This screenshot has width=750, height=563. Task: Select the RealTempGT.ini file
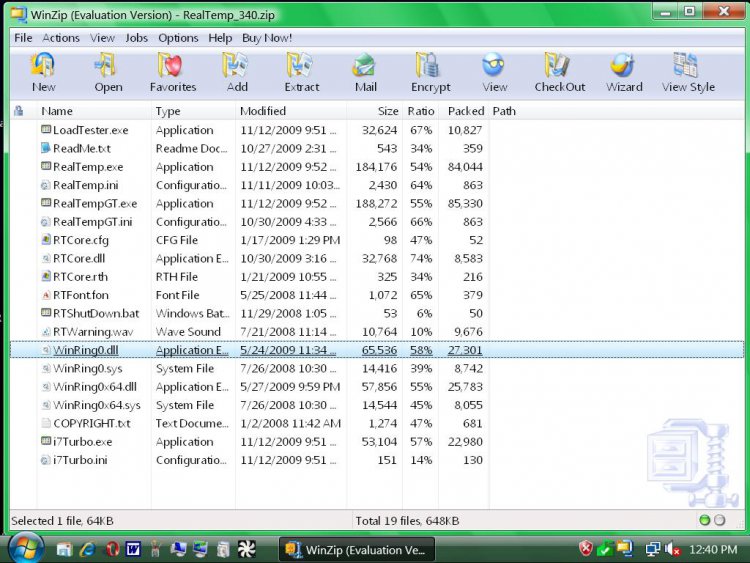point(93,222)
